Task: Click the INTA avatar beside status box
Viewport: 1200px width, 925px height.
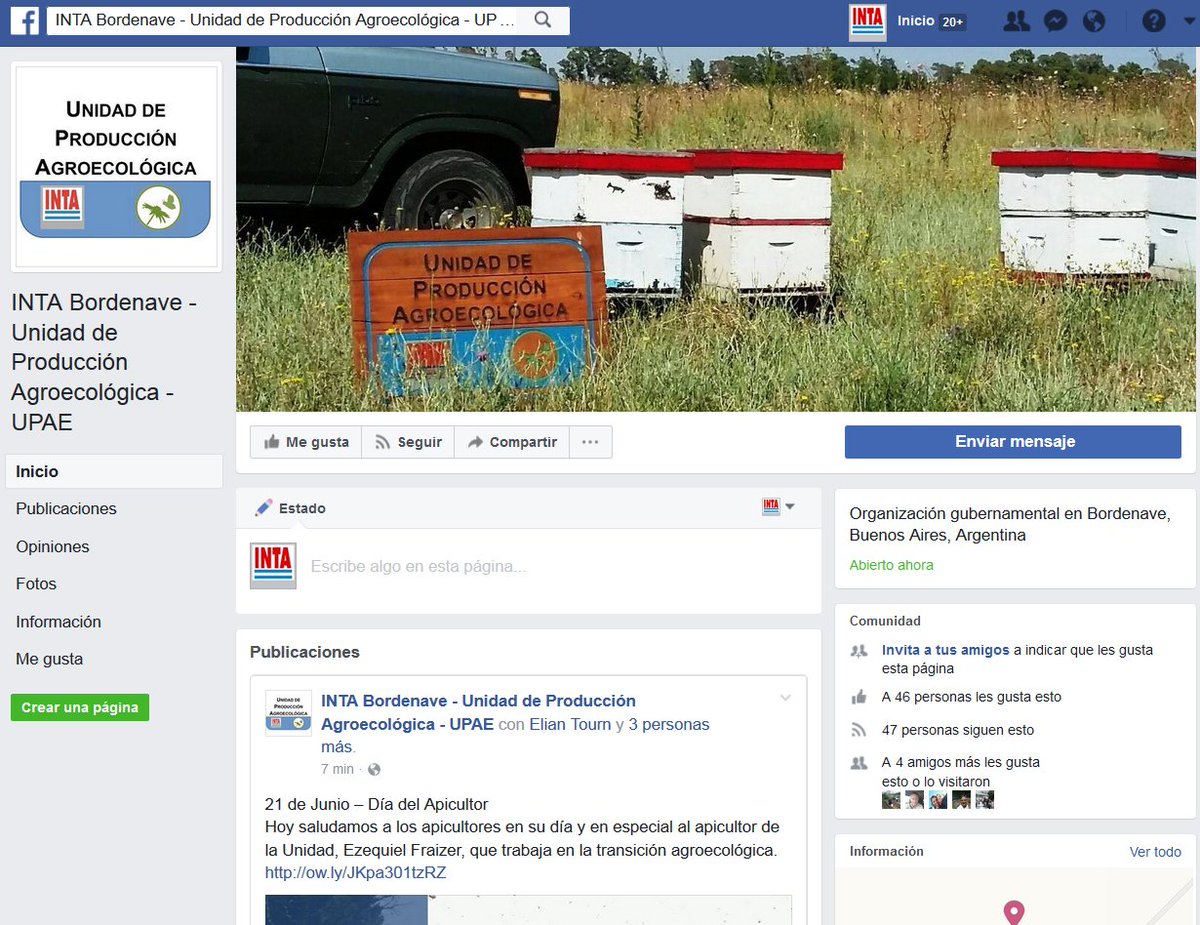Action: (x=273, y=565)
